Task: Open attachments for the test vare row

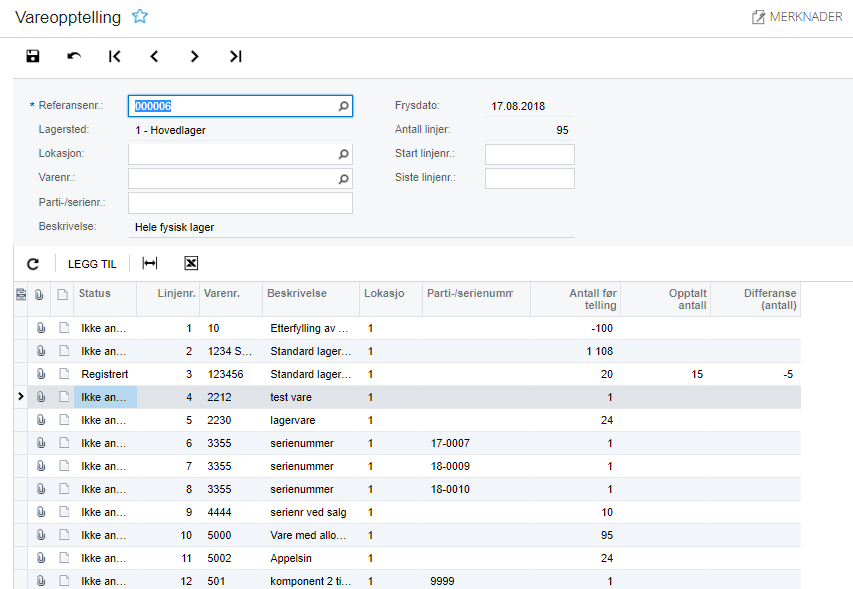Action: (x=41, y=397)
